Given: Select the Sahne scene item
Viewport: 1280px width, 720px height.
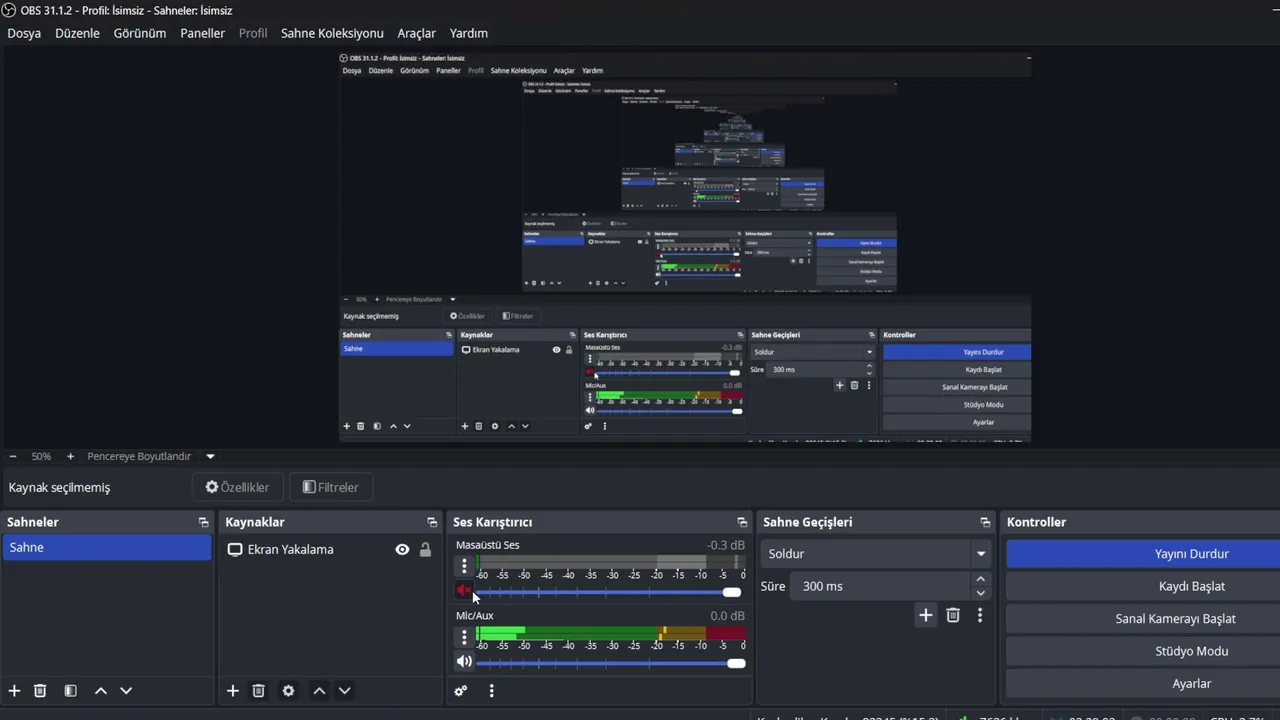Looking at the screenshot, I should (x=107, y=548).
